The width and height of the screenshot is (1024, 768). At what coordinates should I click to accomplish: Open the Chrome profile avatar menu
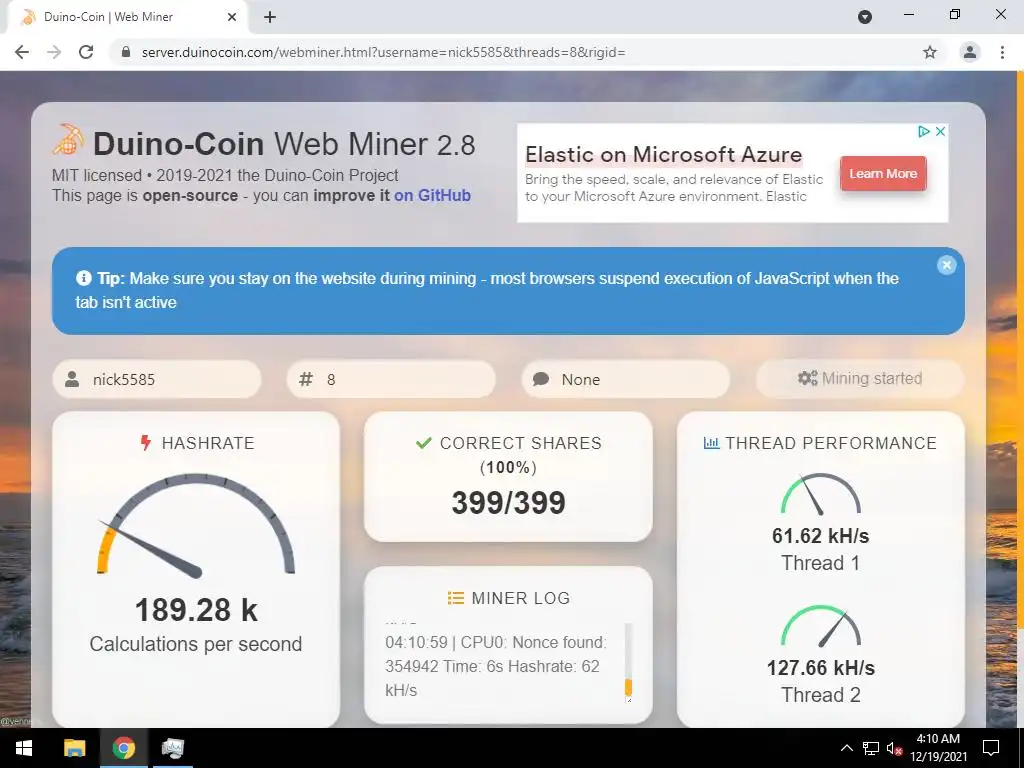[x=970, y=52]
